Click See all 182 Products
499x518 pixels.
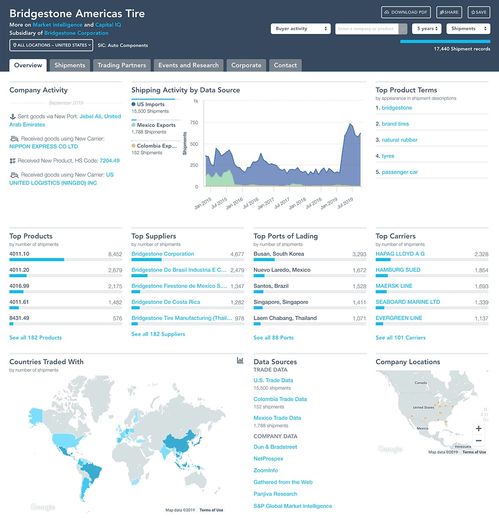tap(36, 338)
